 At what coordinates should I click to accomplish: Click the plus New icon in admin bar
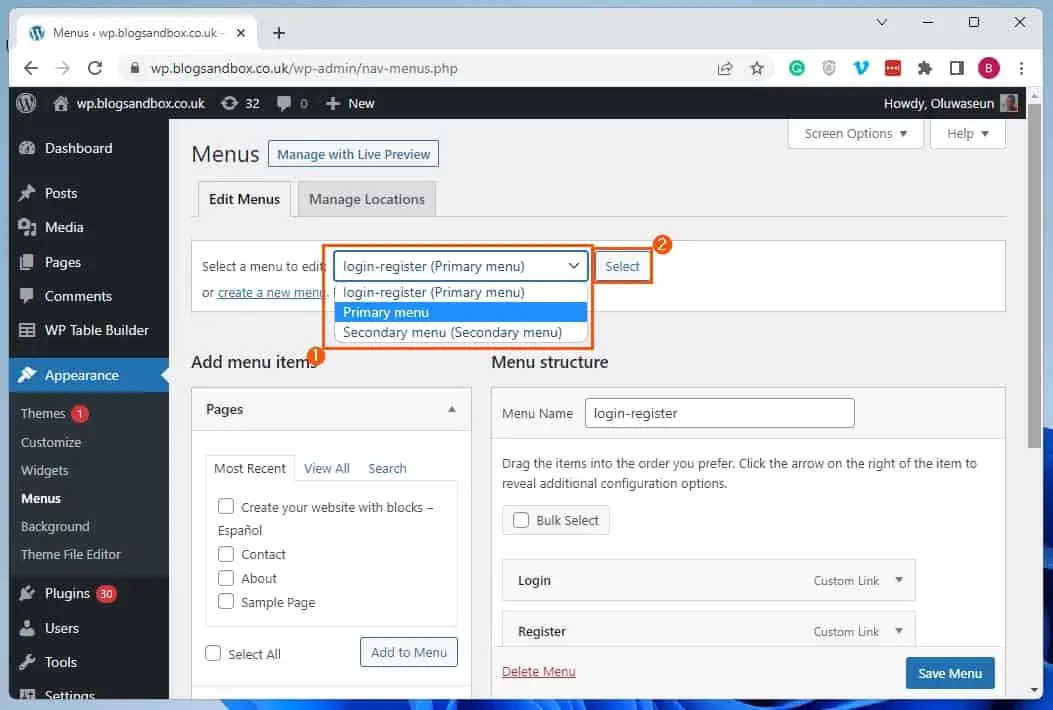332,103
